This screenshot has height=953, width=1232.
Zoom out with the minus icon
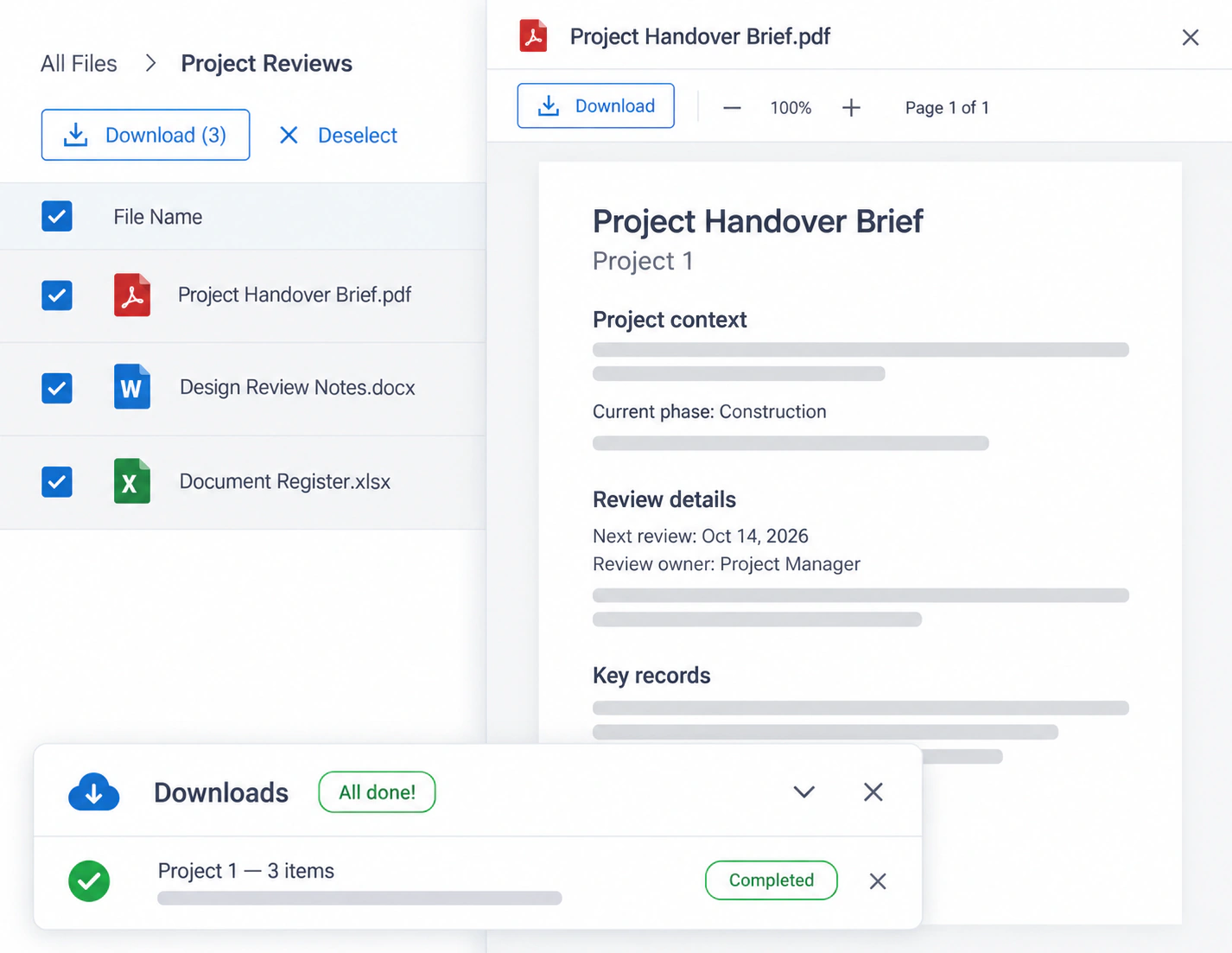[x=732, y=107]
